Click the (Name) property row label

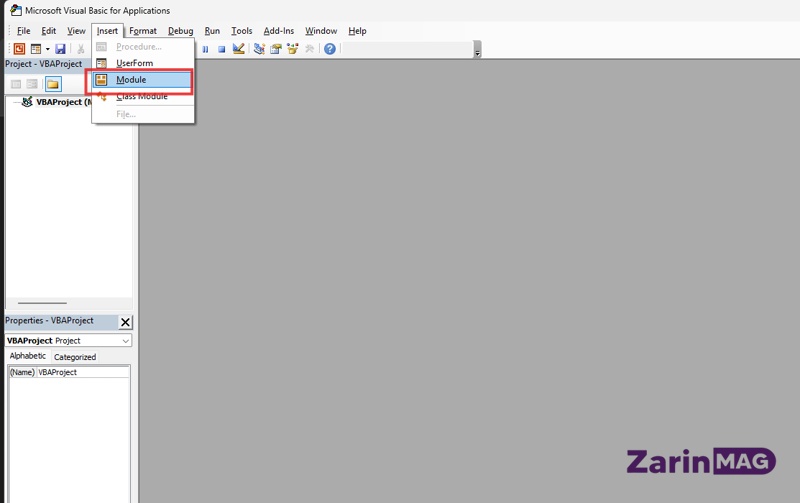pyautogui.click(x=22, y=372)
